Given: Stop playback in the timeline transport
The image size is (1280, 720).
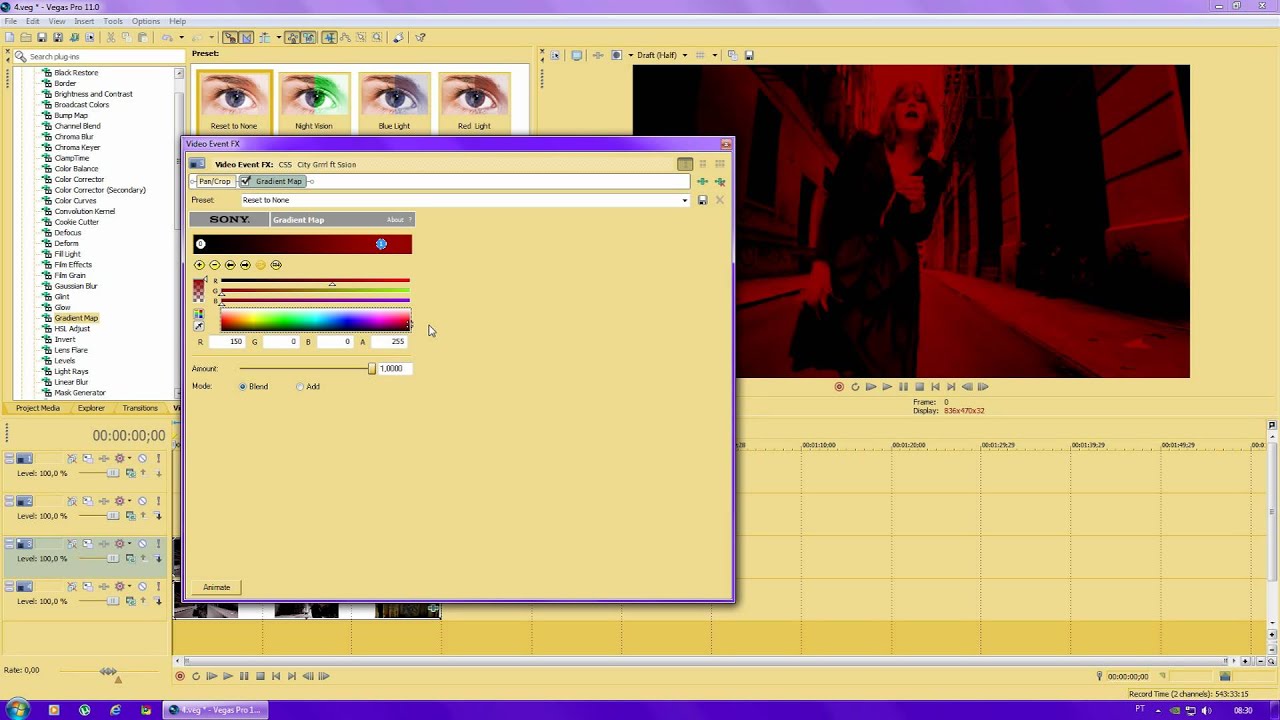Looking at the screenshot, I should [260, 676].
